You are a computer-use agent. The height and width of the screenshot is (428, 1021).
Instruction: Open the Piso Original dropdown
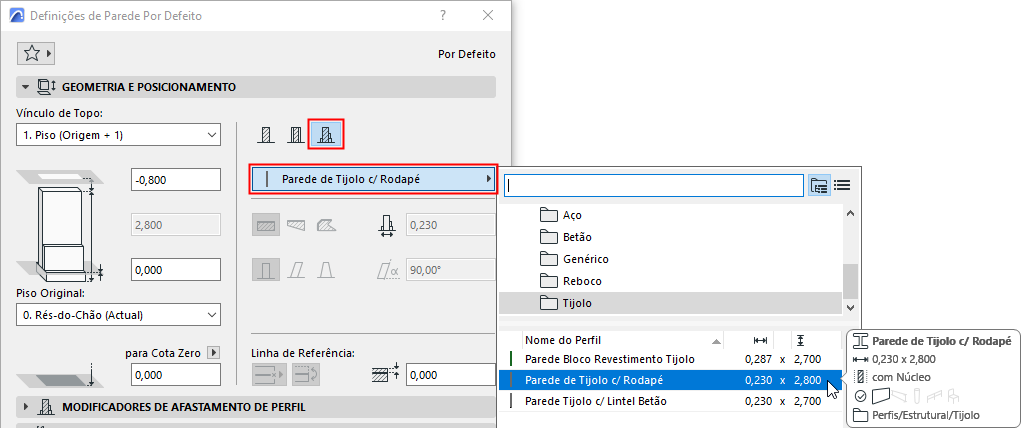tap(119, 315)
